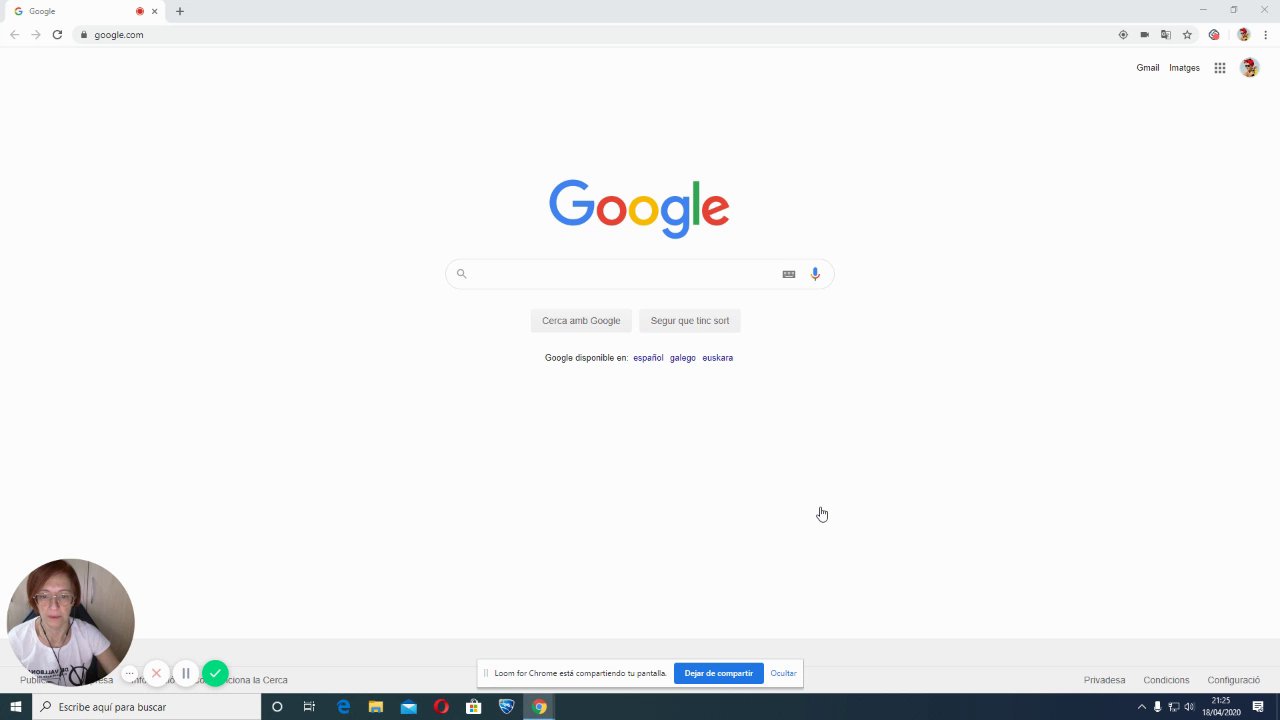Cancel the Loom recording with the X
1280x720 pixels.
[x=156, y=673]
